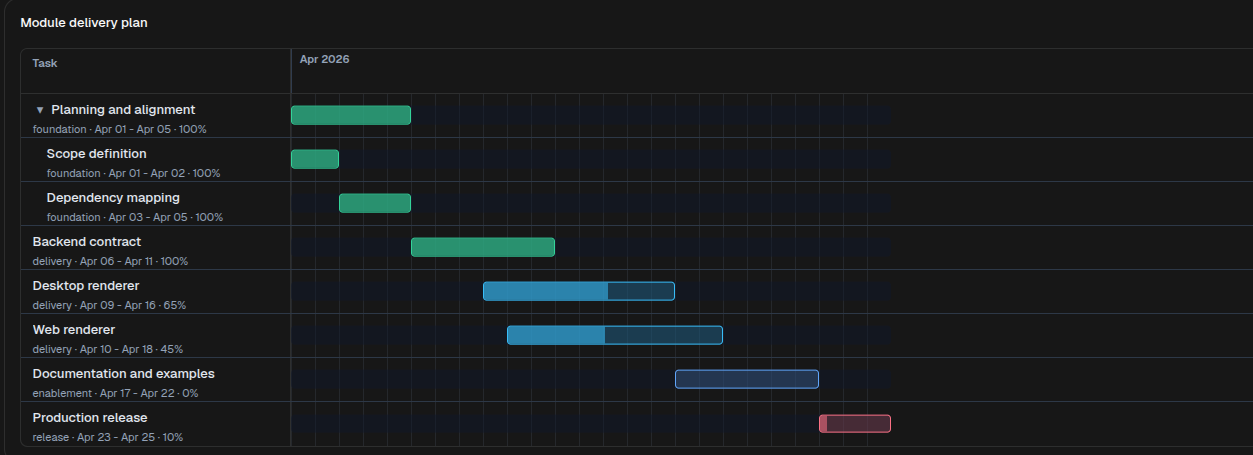The image size is (1253, 455).
Task: Click 'foundation · Apr 03 – Apr 05 · 100%' text
Action: pyautogui.click(x=135, y=217)
